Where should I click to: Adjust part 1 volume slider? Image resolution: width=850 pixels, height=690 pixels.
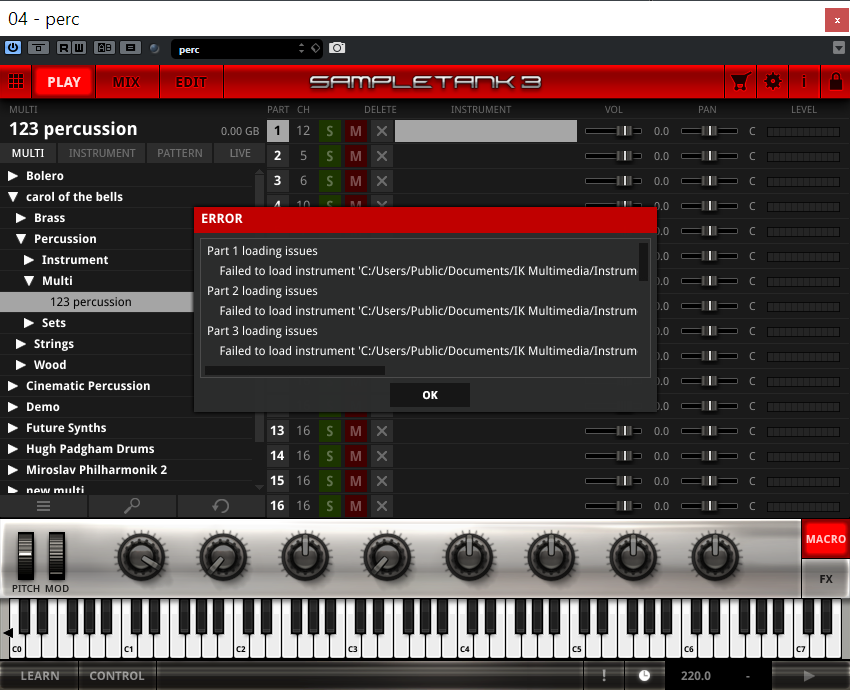pyautogui.click(x=613, y=131)
